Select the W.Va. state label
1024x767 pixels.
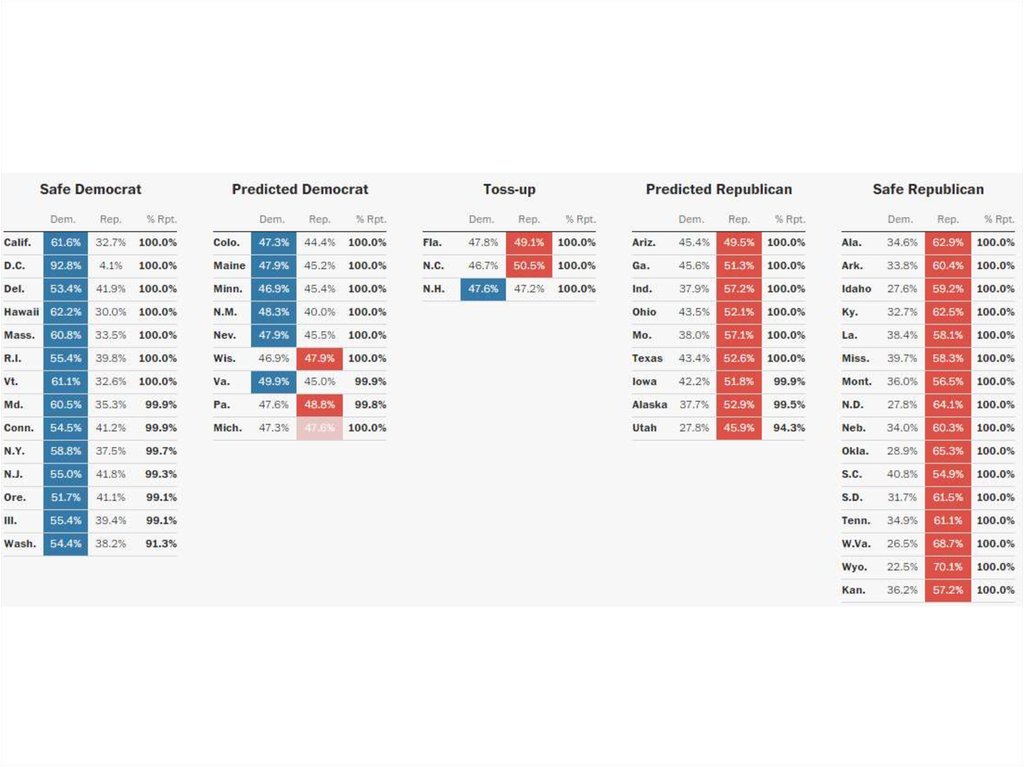coord(857,544)
